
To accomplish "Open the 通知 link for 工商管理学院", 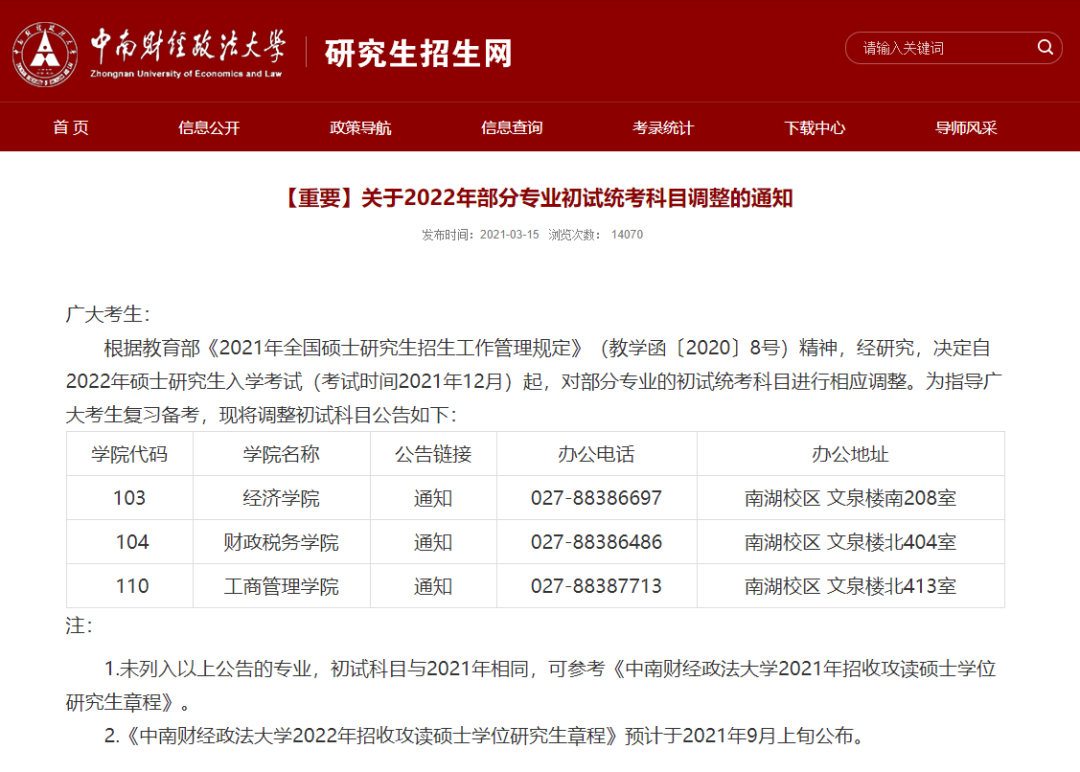I will coord(432,586).
